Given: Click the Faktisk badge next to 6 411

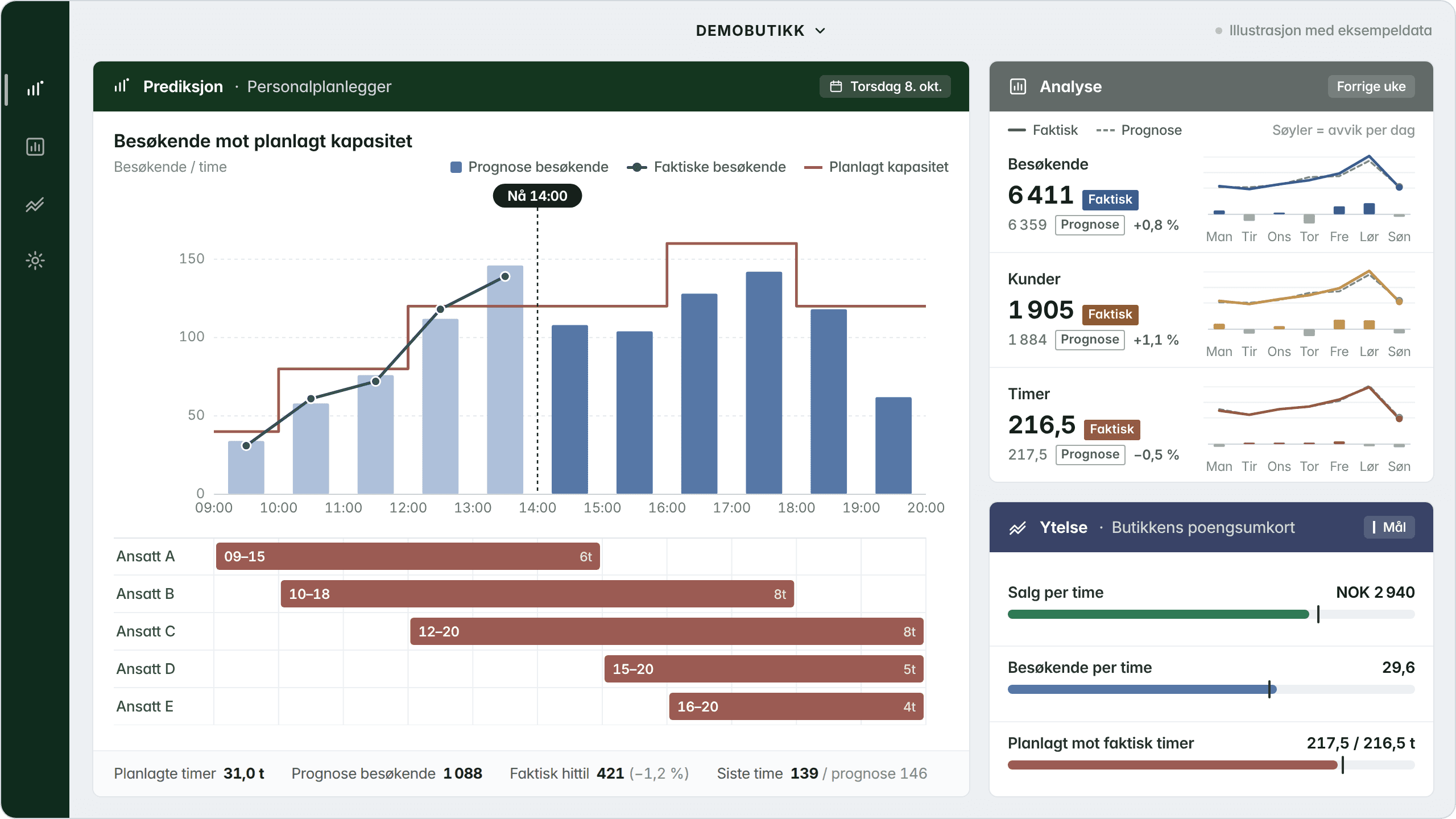Looking at the screenshot, I should [x=1110, y=200].
